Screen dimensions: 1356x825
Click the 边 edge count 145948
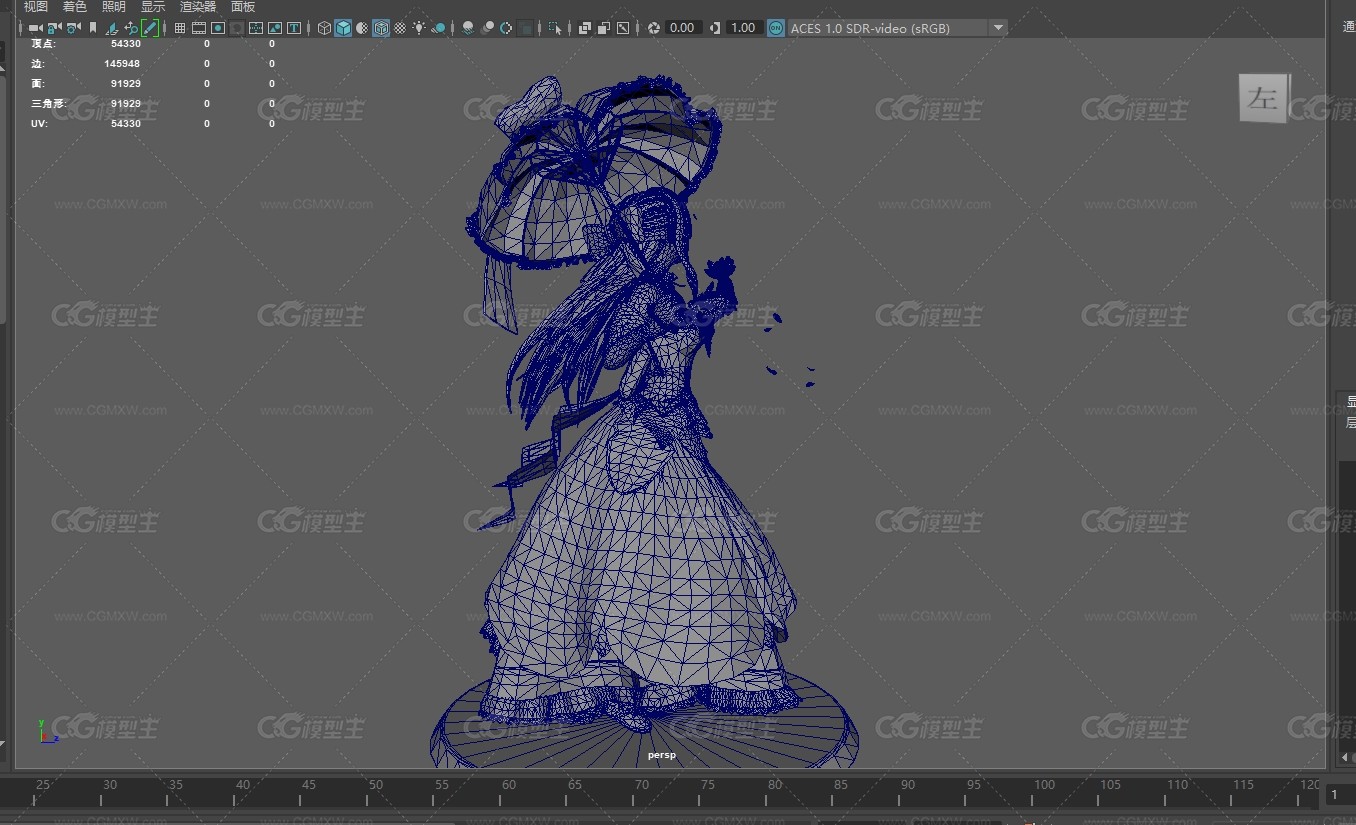click(x=122, y=64)
